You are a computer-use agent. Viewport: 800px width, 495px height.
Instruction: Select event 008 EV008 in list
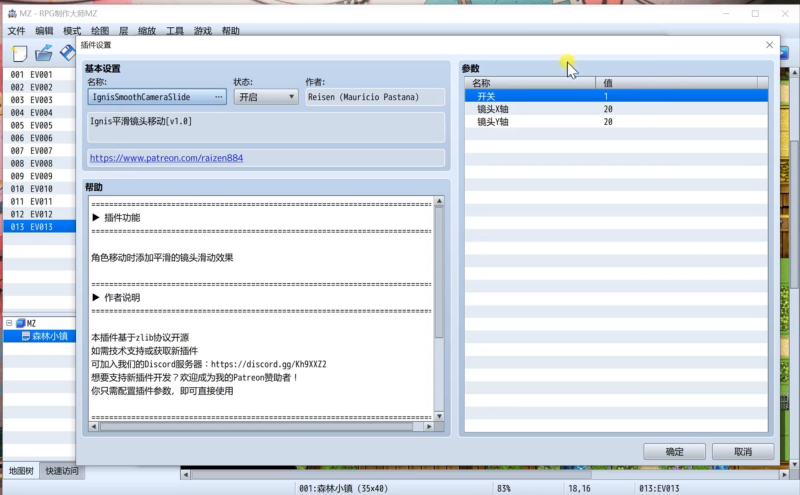[40, 163]
